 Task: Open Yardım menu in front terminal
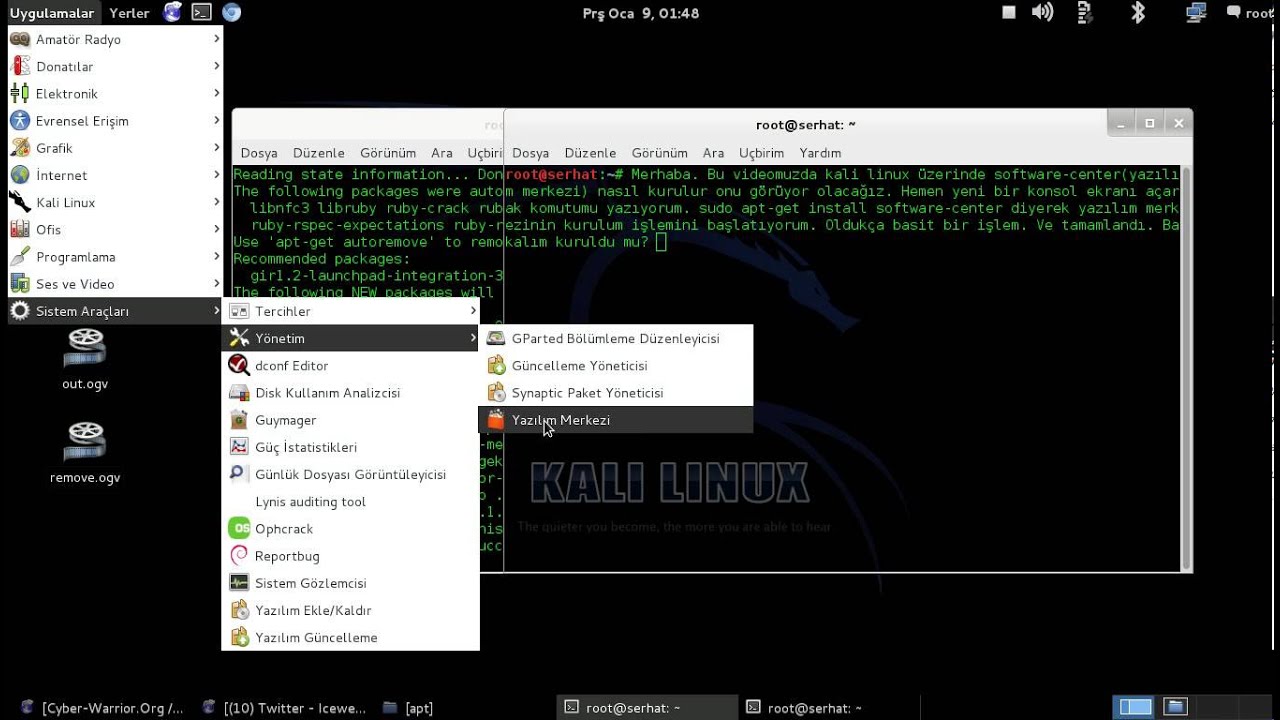click(820, 153)
